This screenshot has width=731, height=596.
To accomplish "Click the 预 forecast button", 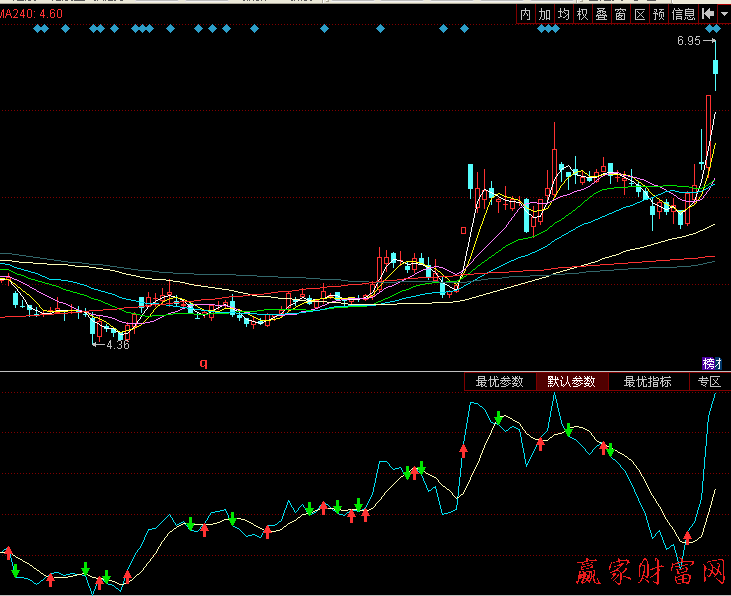I will [659, 14].
